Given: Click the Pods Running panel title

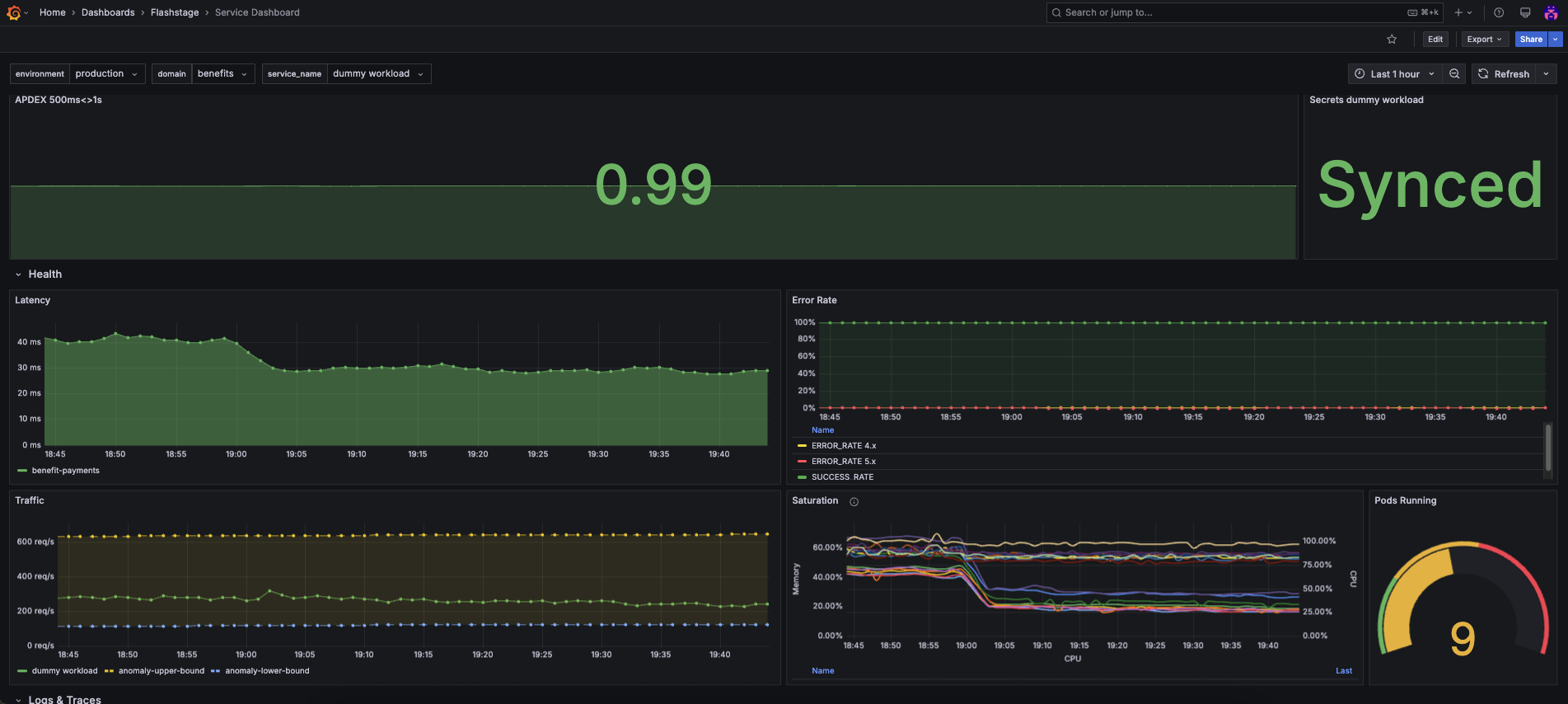Looking at the screenshot, I should [1405, 500].
